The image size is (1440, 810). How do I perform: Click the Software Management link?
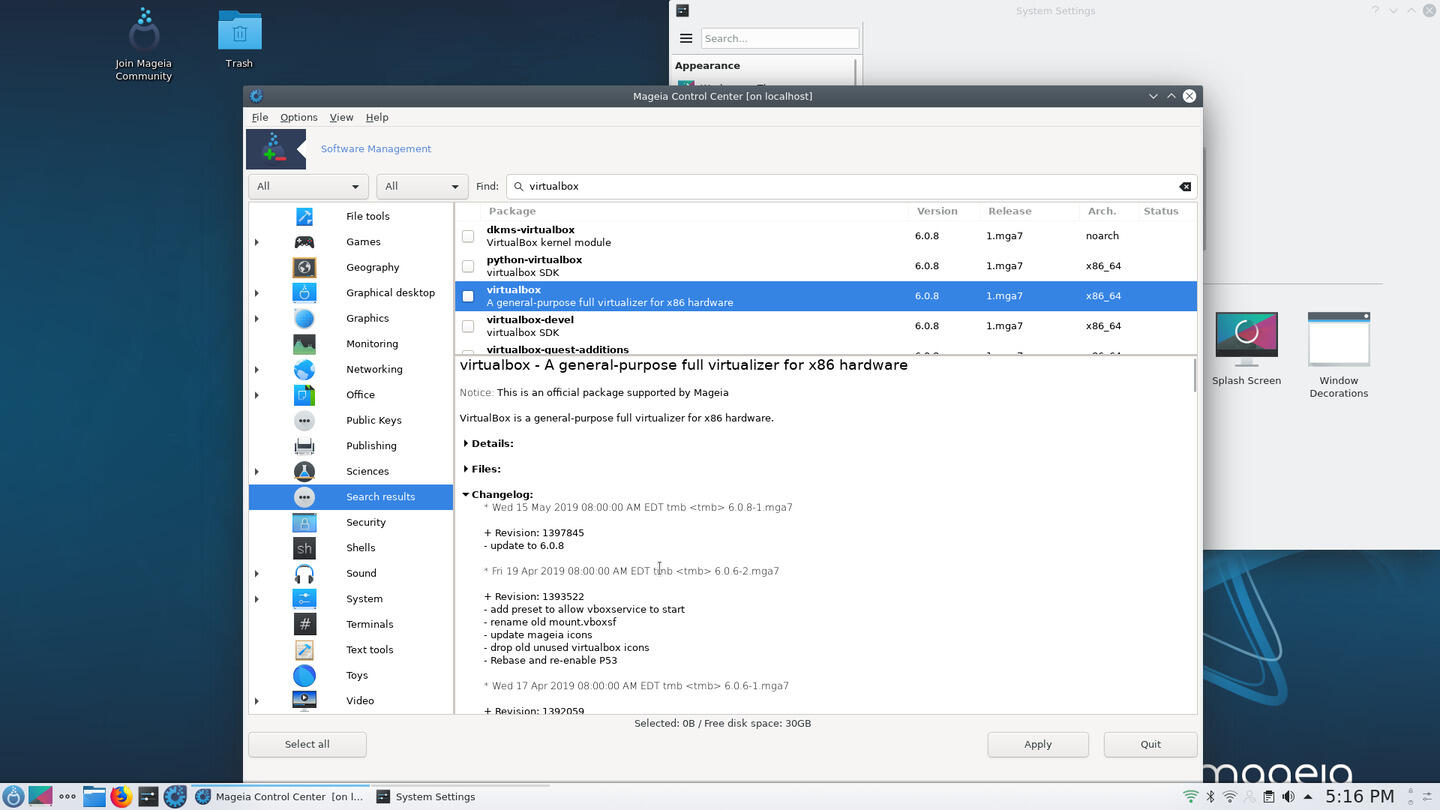click(x=376, y=149)
